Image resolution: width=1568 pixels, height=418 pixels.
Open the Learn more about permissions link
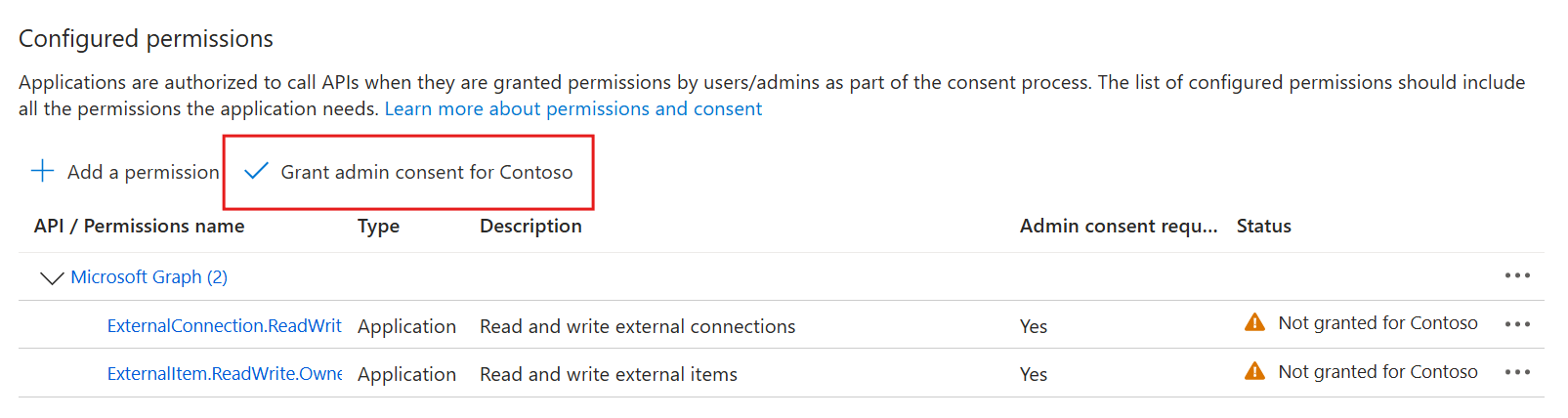572,108
